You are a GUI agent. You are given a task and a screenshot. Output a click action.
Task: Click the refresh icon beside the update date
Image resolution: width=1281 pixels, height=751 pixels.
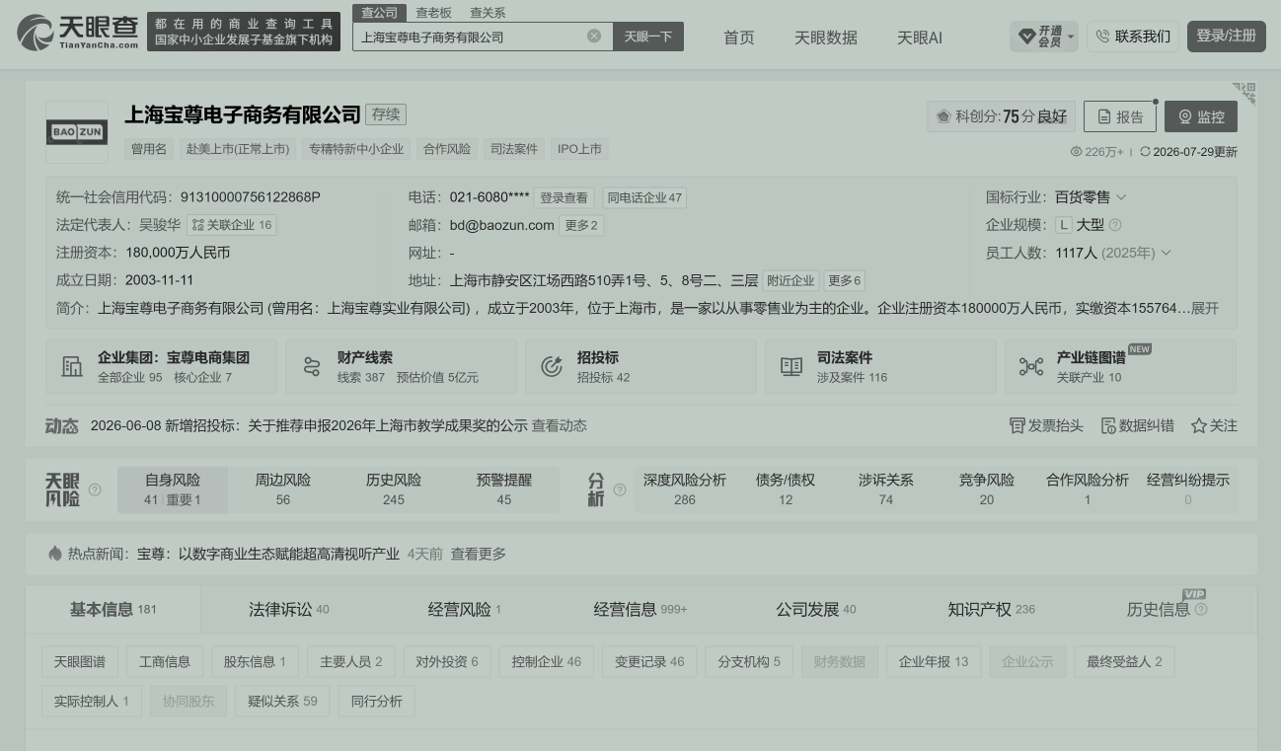pyautogui.click(x=1145, y=152)
